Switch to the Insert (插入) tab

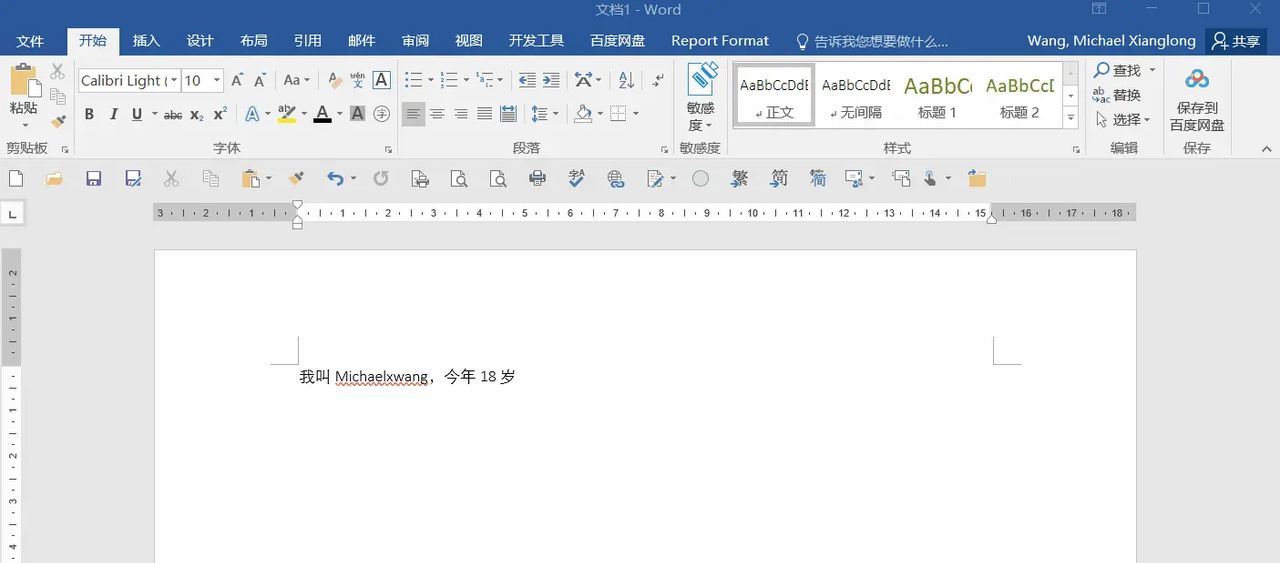coord(146,41)
